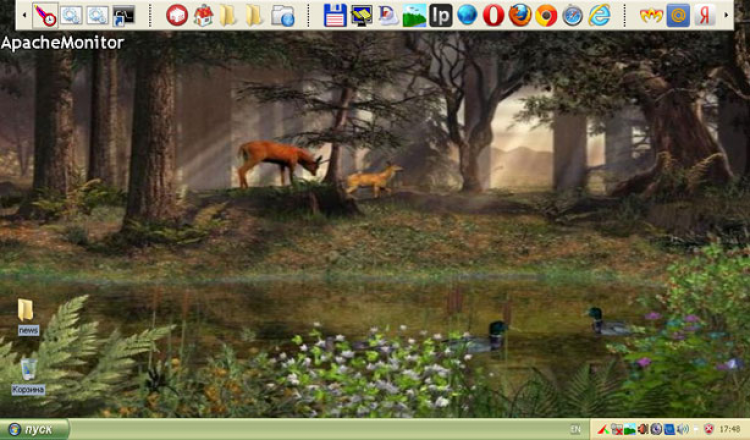The width and height of the screenshot is (750, 440).
Task: Launch the Google Chrome browser
Action: coord(546,15)
